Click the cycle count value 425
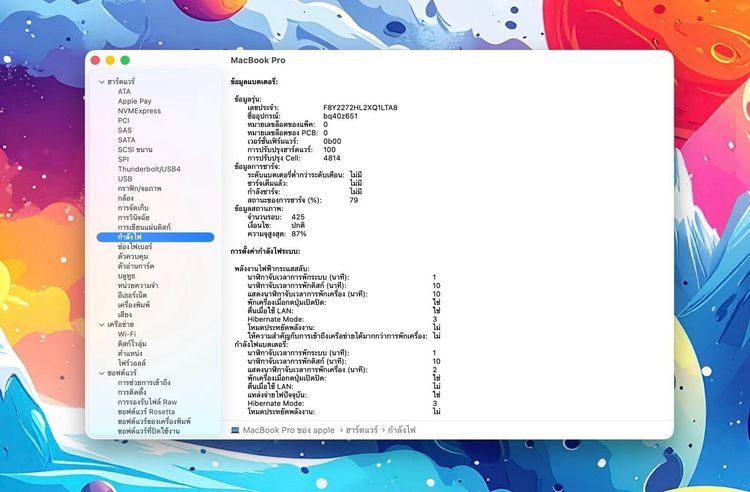 click(298, 217)
